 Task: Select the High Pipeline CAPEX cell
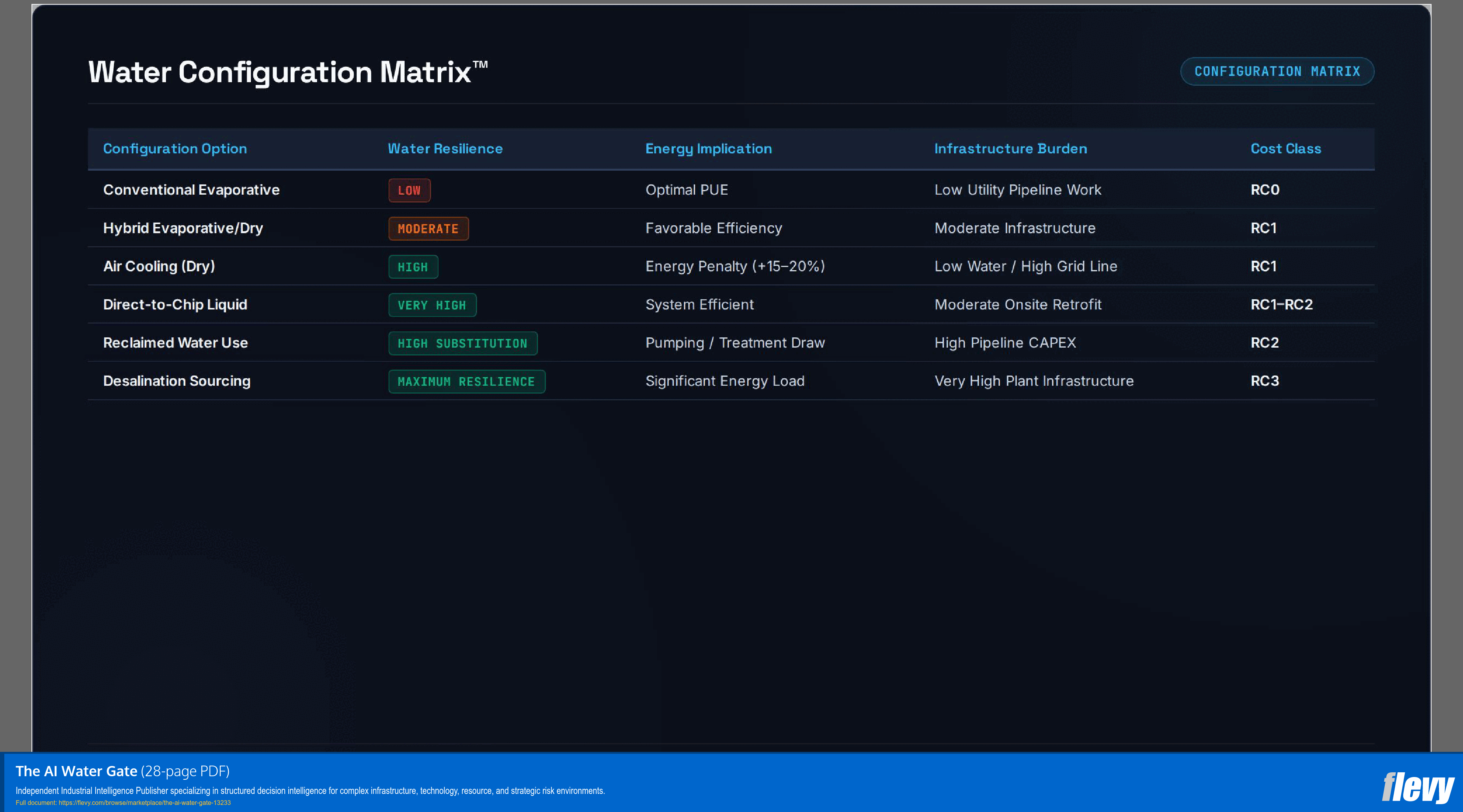1005,343
